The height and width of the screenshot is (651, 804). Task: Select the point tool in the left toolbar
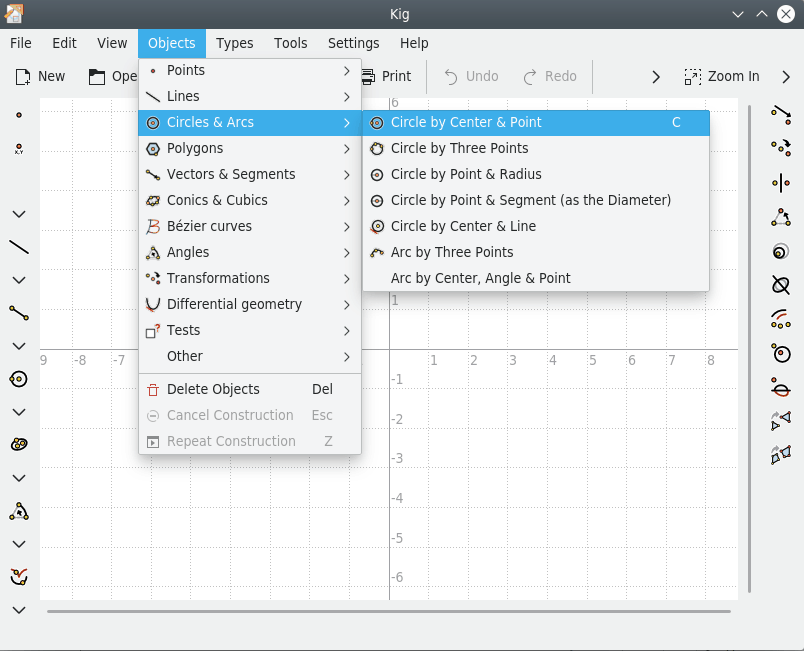(19, 115)
